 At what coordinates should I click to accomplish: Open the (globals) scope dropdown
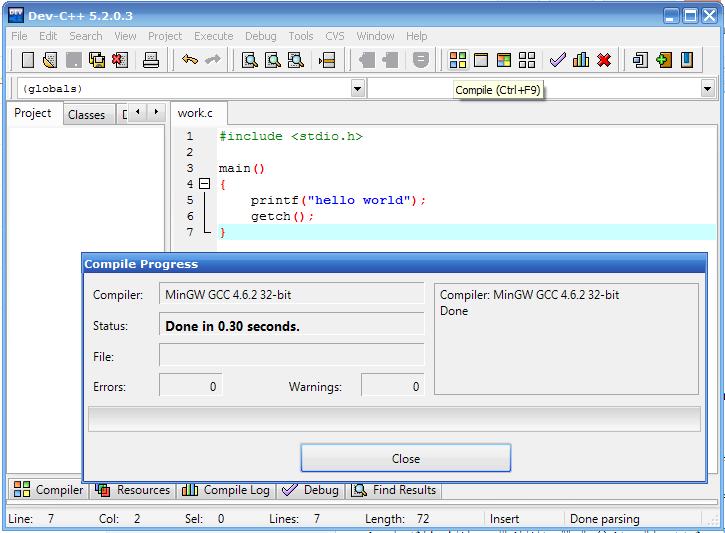pyautogui.click(x=357, y=88)
